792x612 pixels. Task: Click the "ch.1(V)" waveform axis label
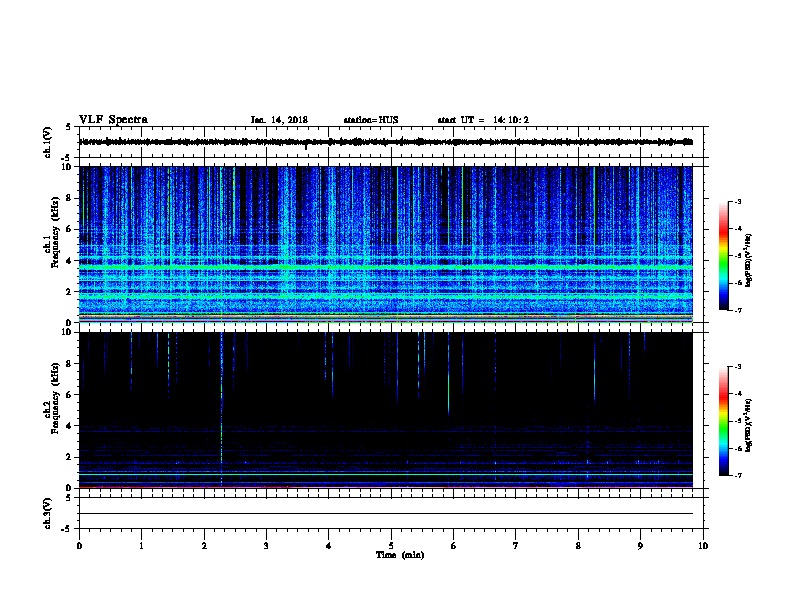47,142
